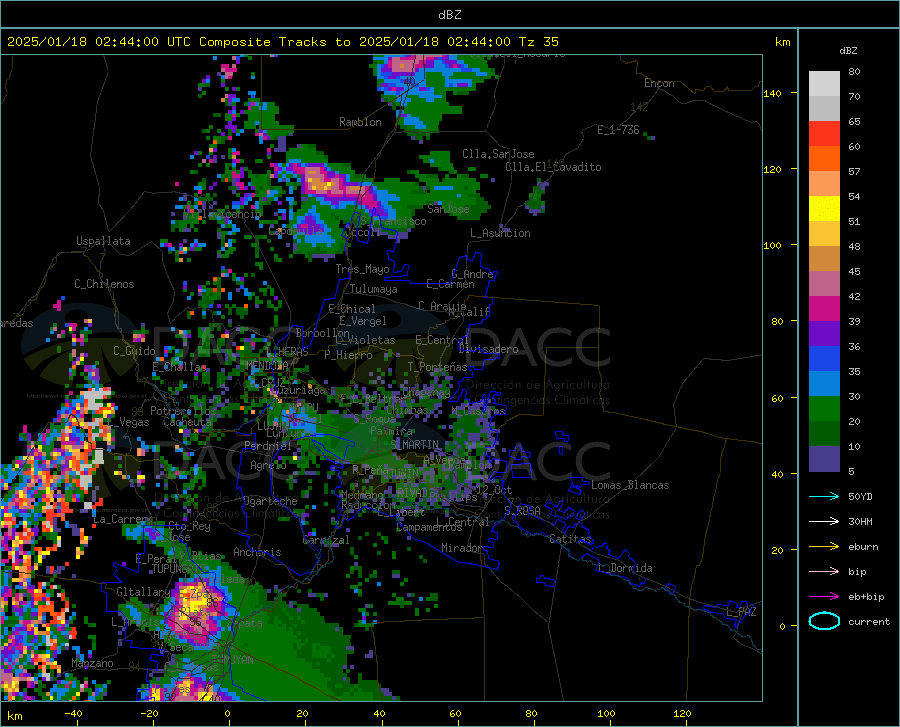The height and width of the screenshot is (727, 900).
Task: Click the Clla.El_Cavadito label
Action: tap(553, 167)
